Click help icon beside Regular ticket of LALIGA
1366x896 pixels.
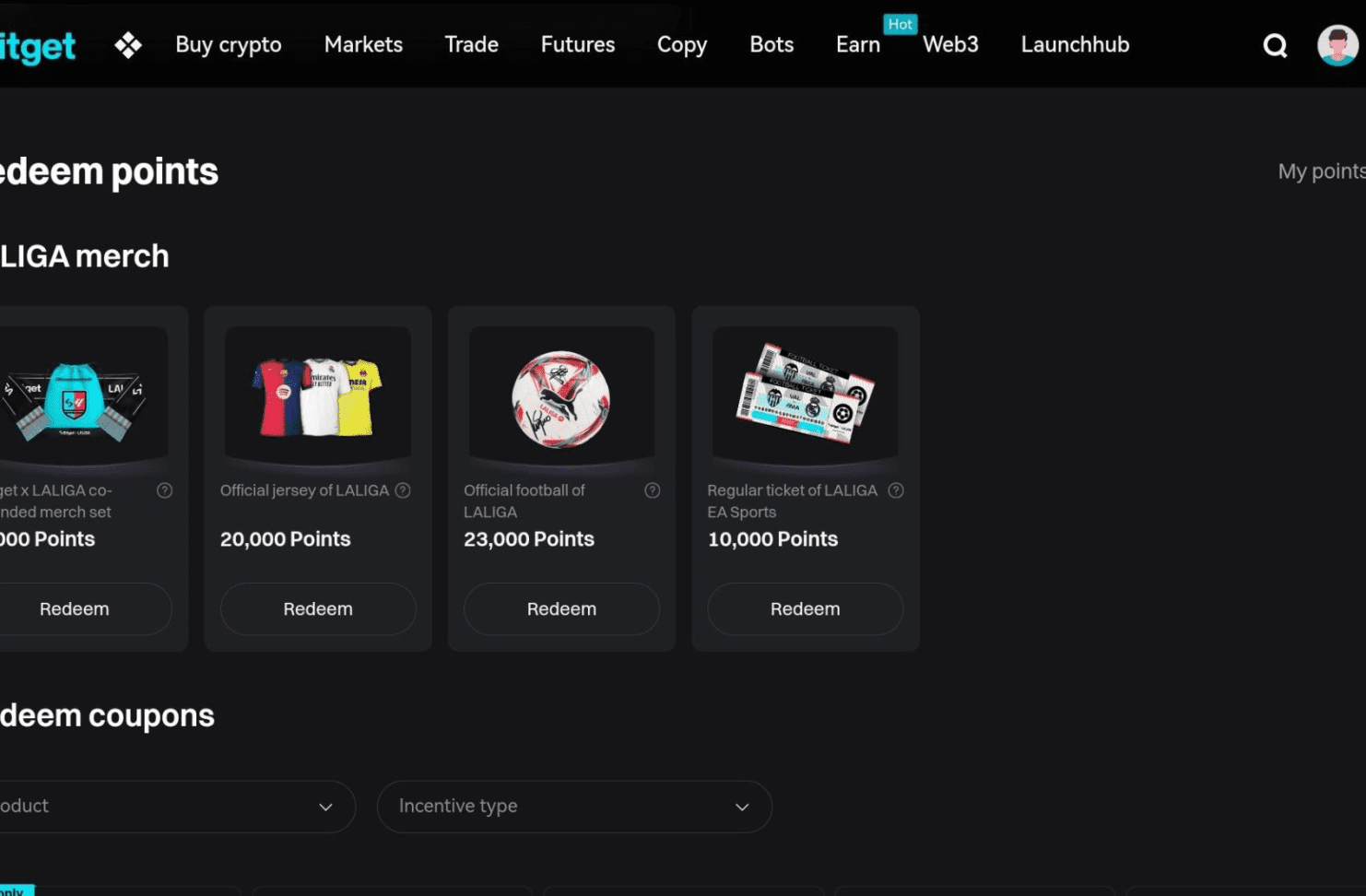895,490
